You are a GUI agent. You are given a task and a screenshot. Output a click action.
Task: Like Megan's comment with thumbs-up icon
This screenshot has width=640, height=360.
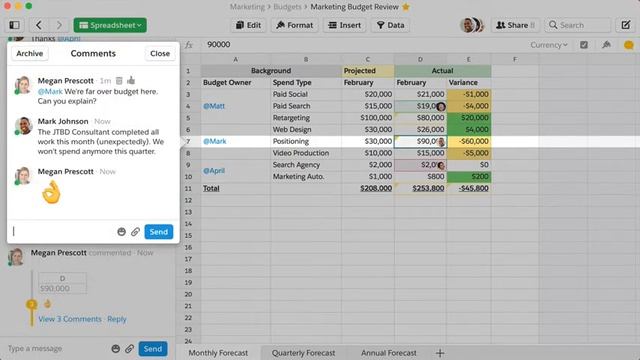coord(131,80)
